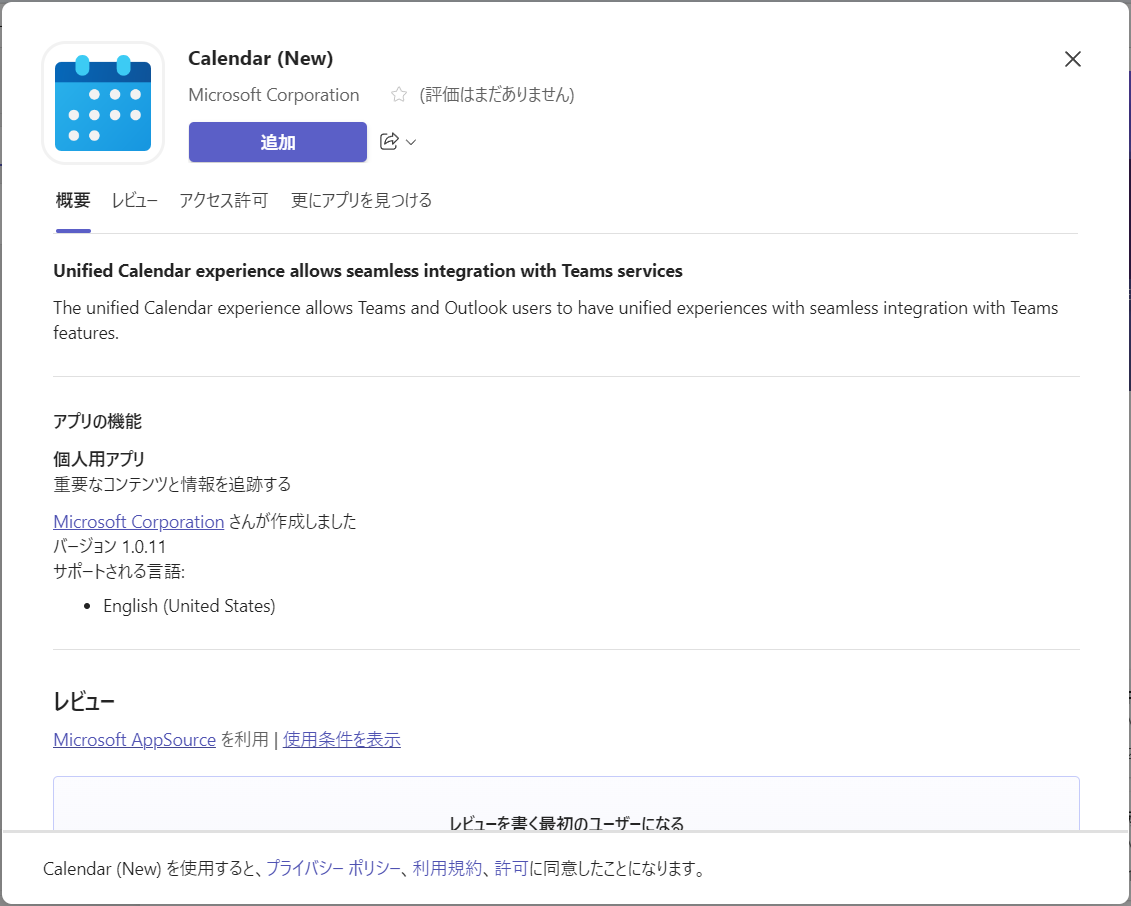This screenshot has width=1131, height=906.
Task: Select the 概要 tab
Action: tap(73, 201)
